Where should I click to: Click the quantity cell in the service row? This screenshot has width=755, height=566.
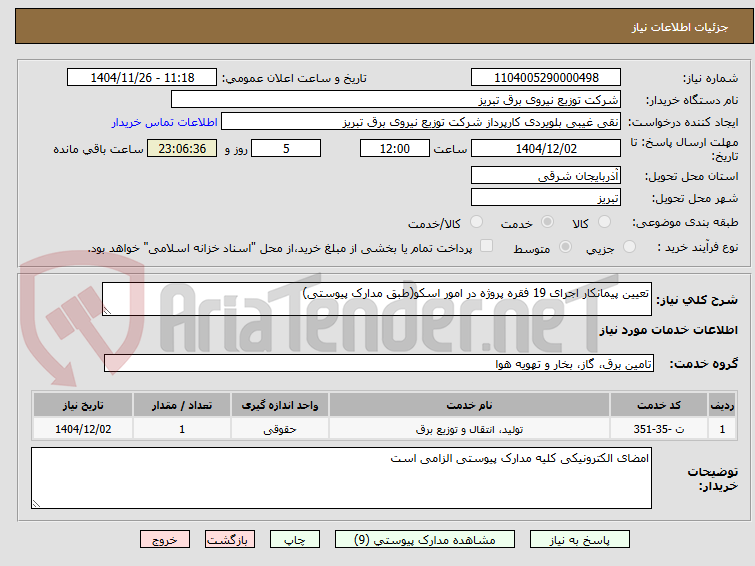pos(182,429)
